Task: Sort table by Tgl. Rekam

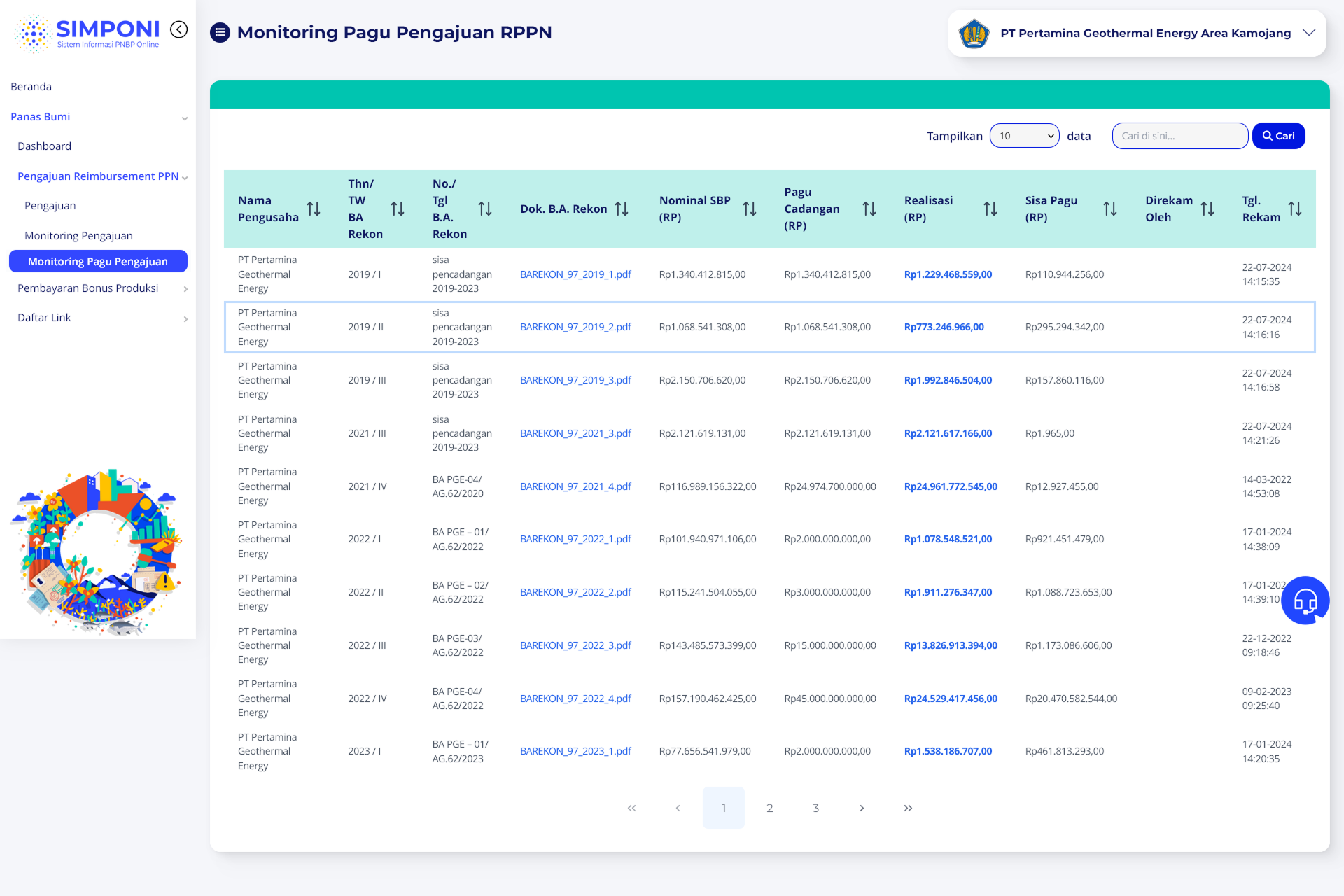Action: tap(1295, 209)
